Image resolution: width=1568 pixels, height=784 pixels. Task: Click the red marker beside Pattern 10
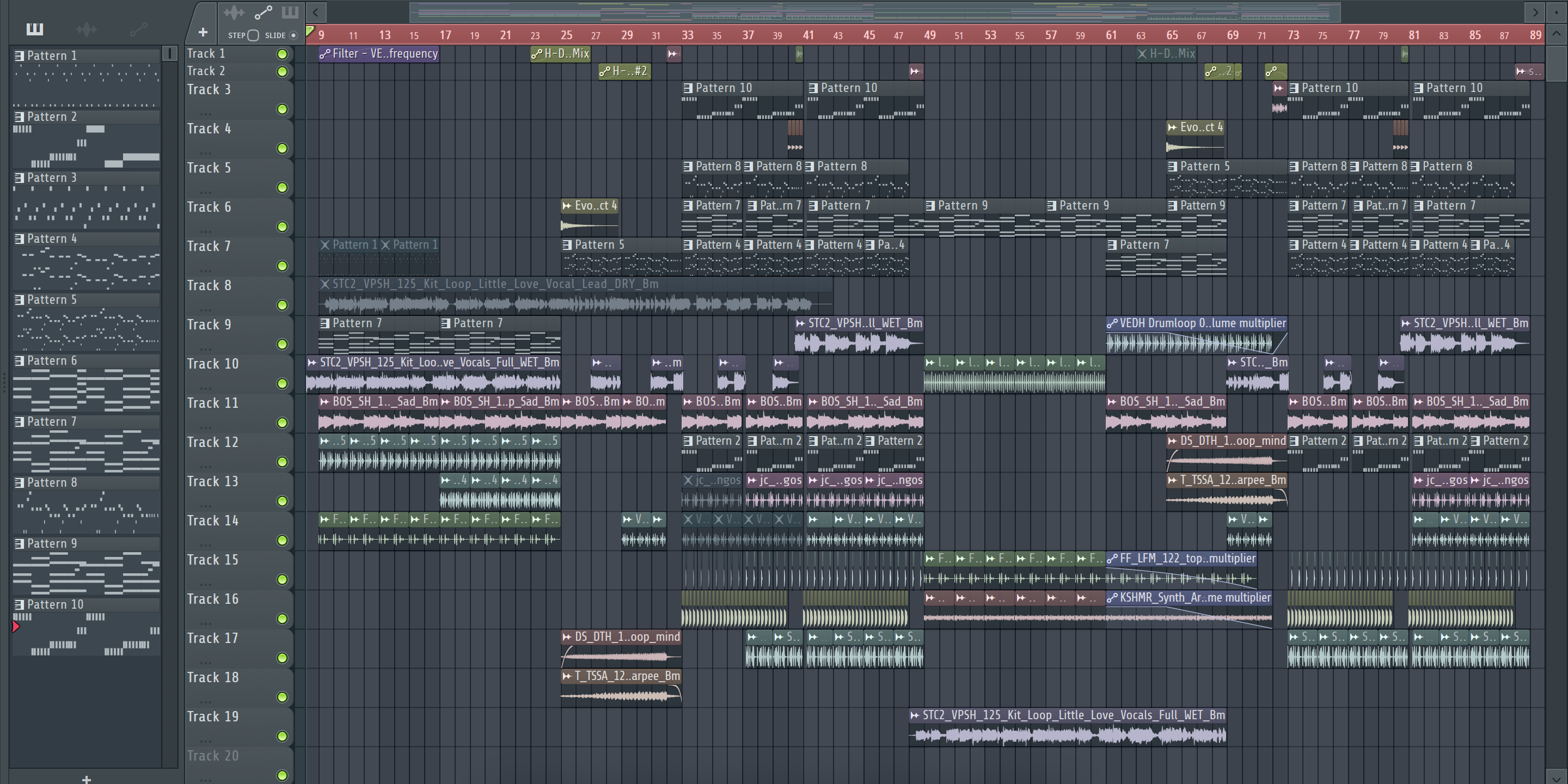point(16,626)
